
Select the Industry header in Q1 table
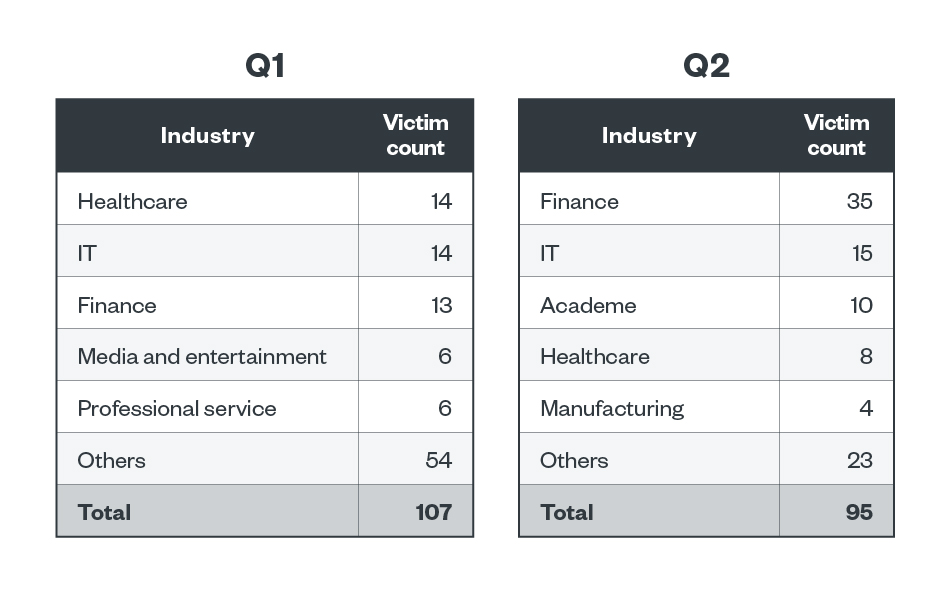click(207, 136)
